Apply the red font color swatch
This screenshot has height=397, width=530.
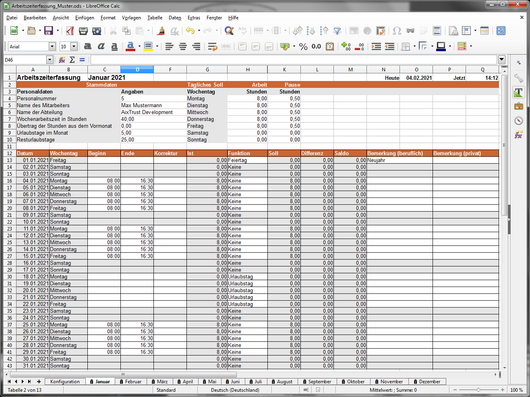pyautogui.click(x=130, y=46)
